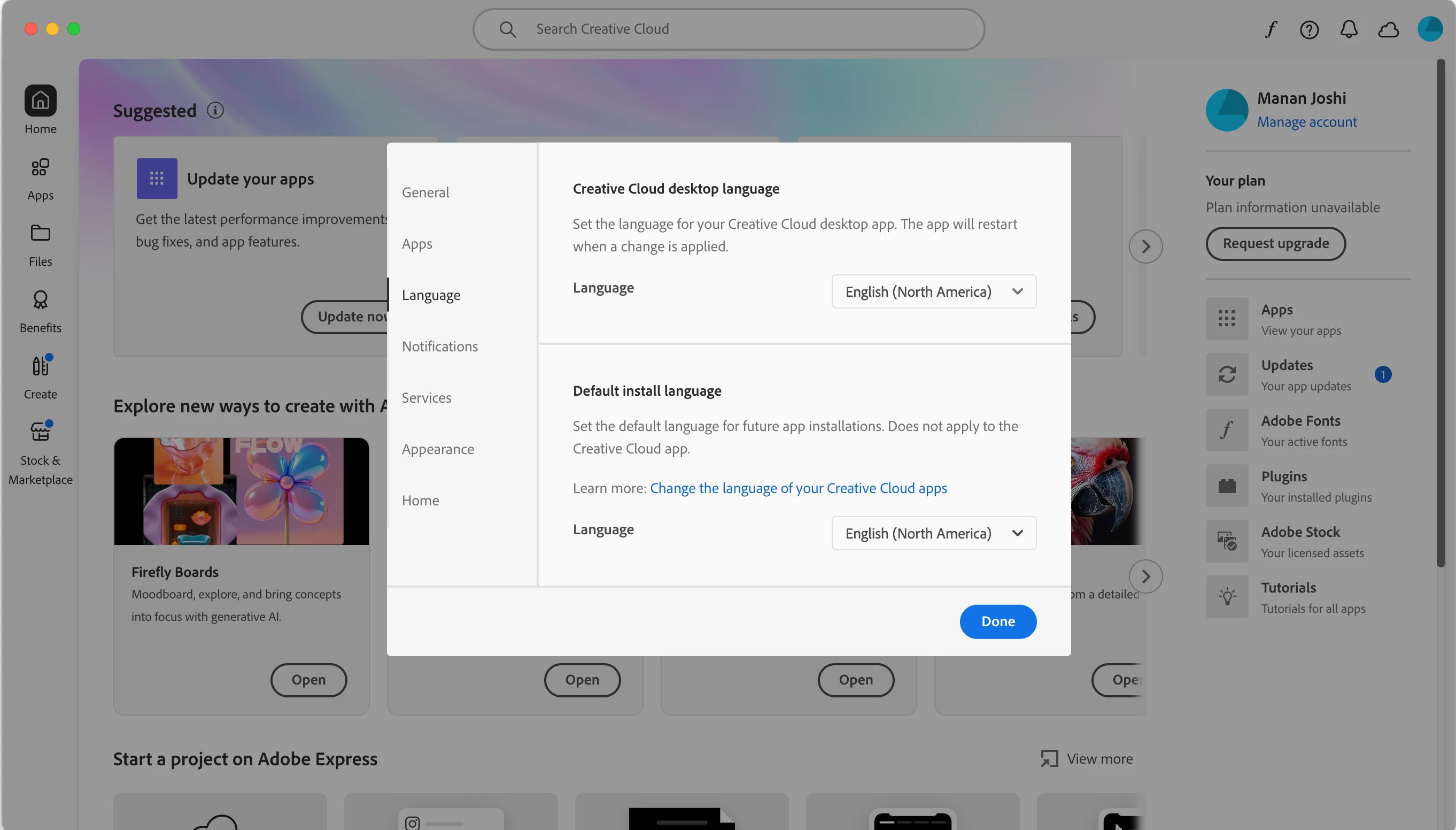Click the search magnifier icon
The image size is (1456, 830).
click(508, 29)
